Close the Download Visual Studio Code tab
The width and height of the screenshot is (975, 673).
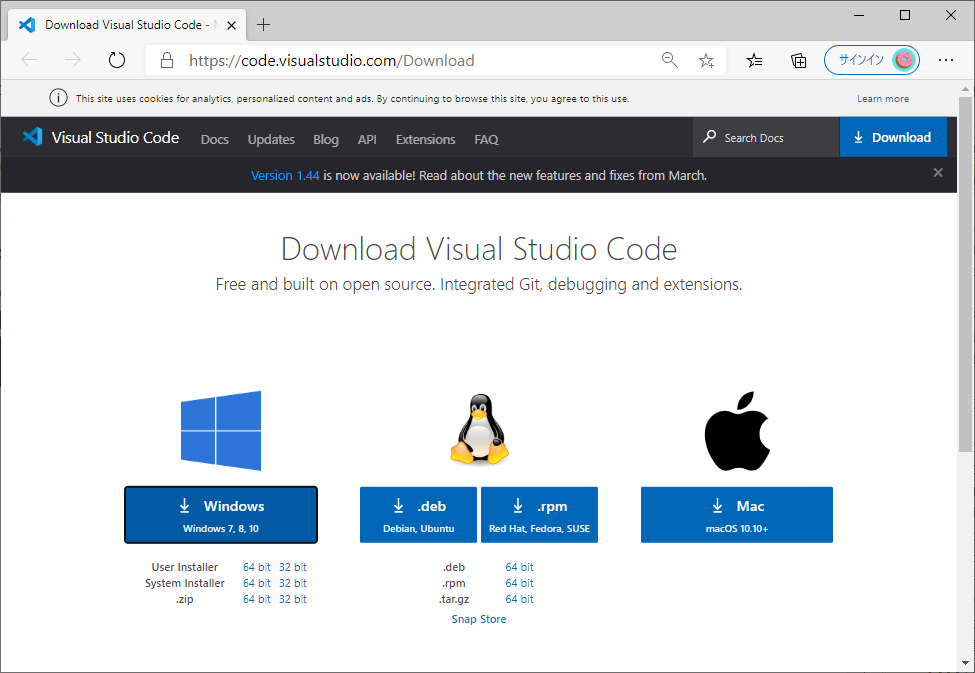tap(231, 26)
